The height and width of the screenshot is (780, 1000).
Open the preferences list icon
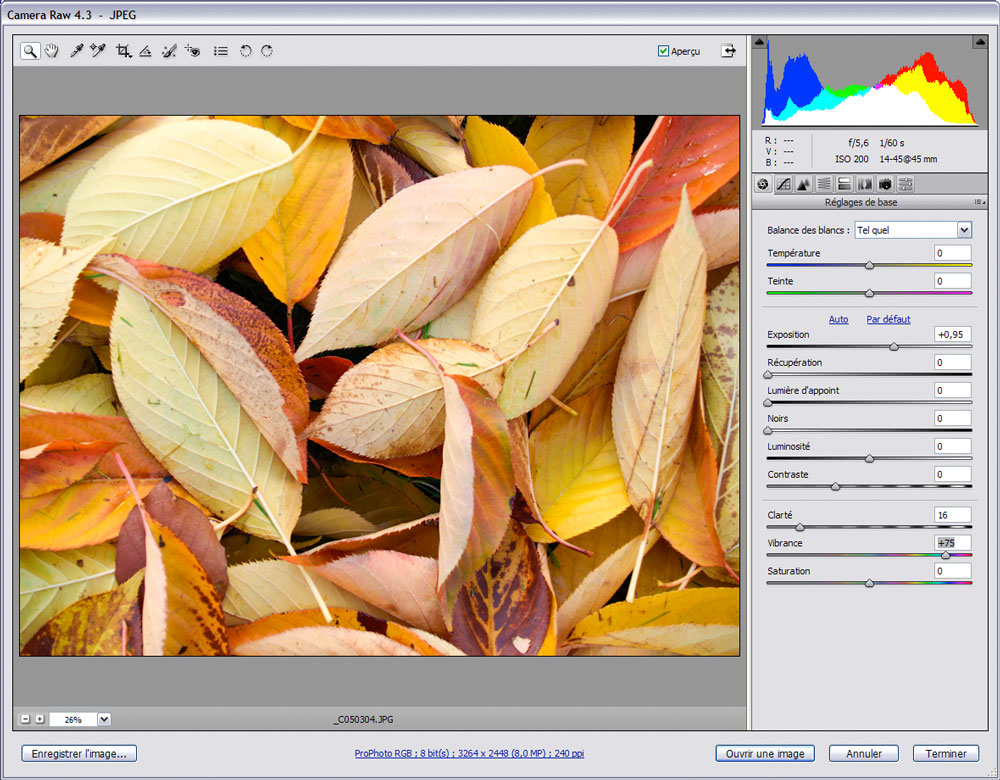(x=221, y=51)
